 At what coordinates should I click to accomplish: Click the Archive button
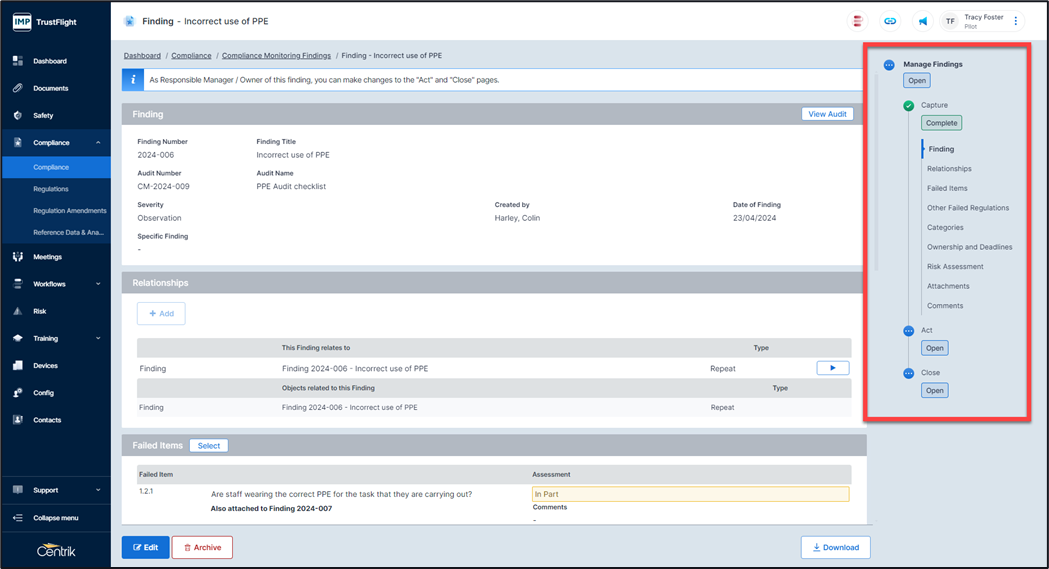pyautogui.click(x=202, y=547)
